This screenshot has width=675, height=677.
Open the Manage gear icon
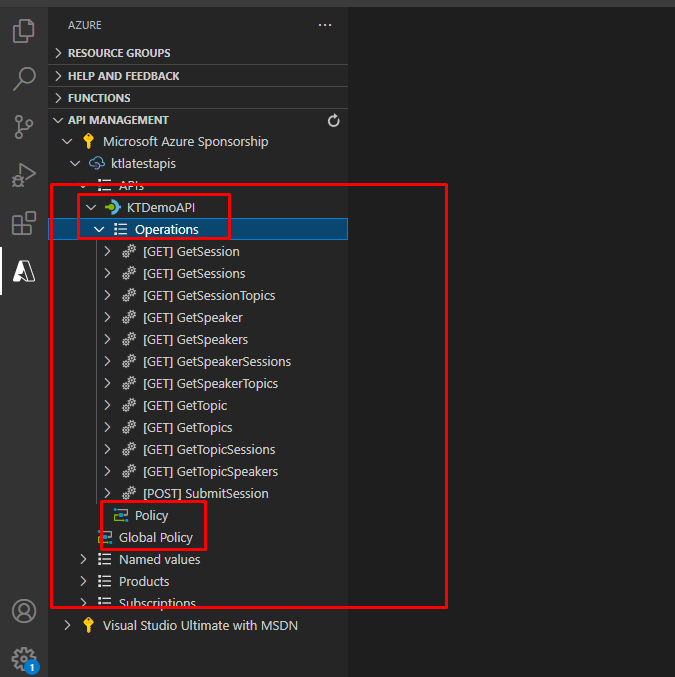coord(24,658)
